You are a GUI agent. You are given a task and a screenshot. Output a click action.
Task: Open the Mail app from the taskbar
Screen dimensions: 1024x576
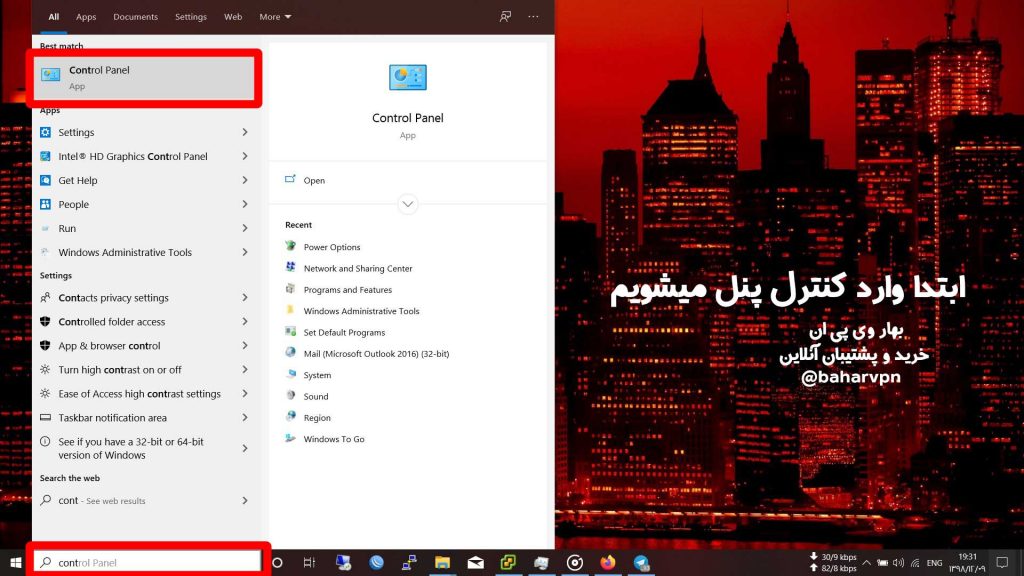click(475, 563)
